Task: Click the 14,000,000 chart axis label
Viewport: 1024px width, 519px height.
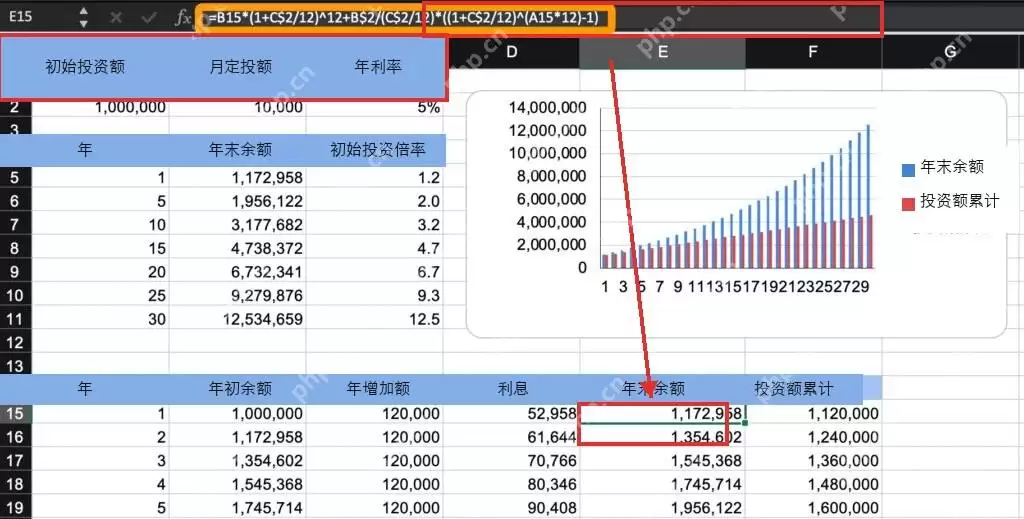Action: click(547, 107)
